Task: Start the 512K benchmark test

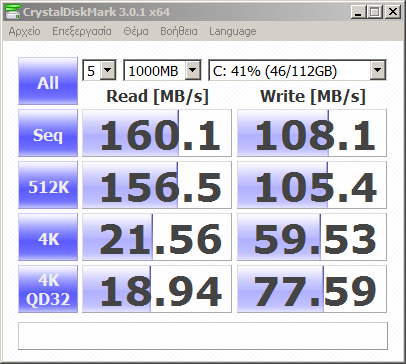Action: tap(48, 185)
